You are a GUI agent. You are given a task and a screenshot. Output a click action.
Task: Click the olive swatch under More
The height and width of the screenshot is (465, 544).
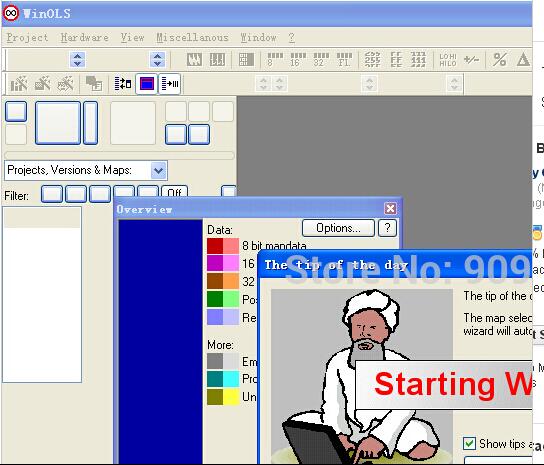tap(215, 397)
